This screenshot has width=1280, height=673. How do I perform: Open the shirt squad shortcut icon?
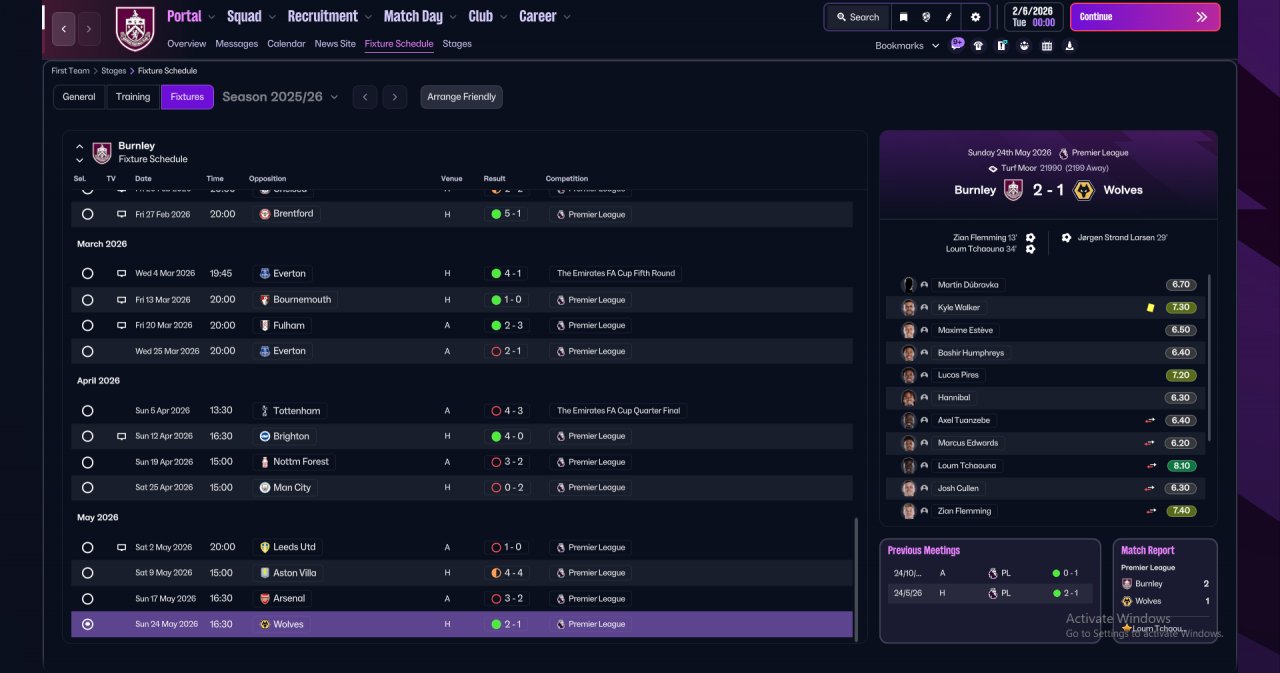pos(978,45)
